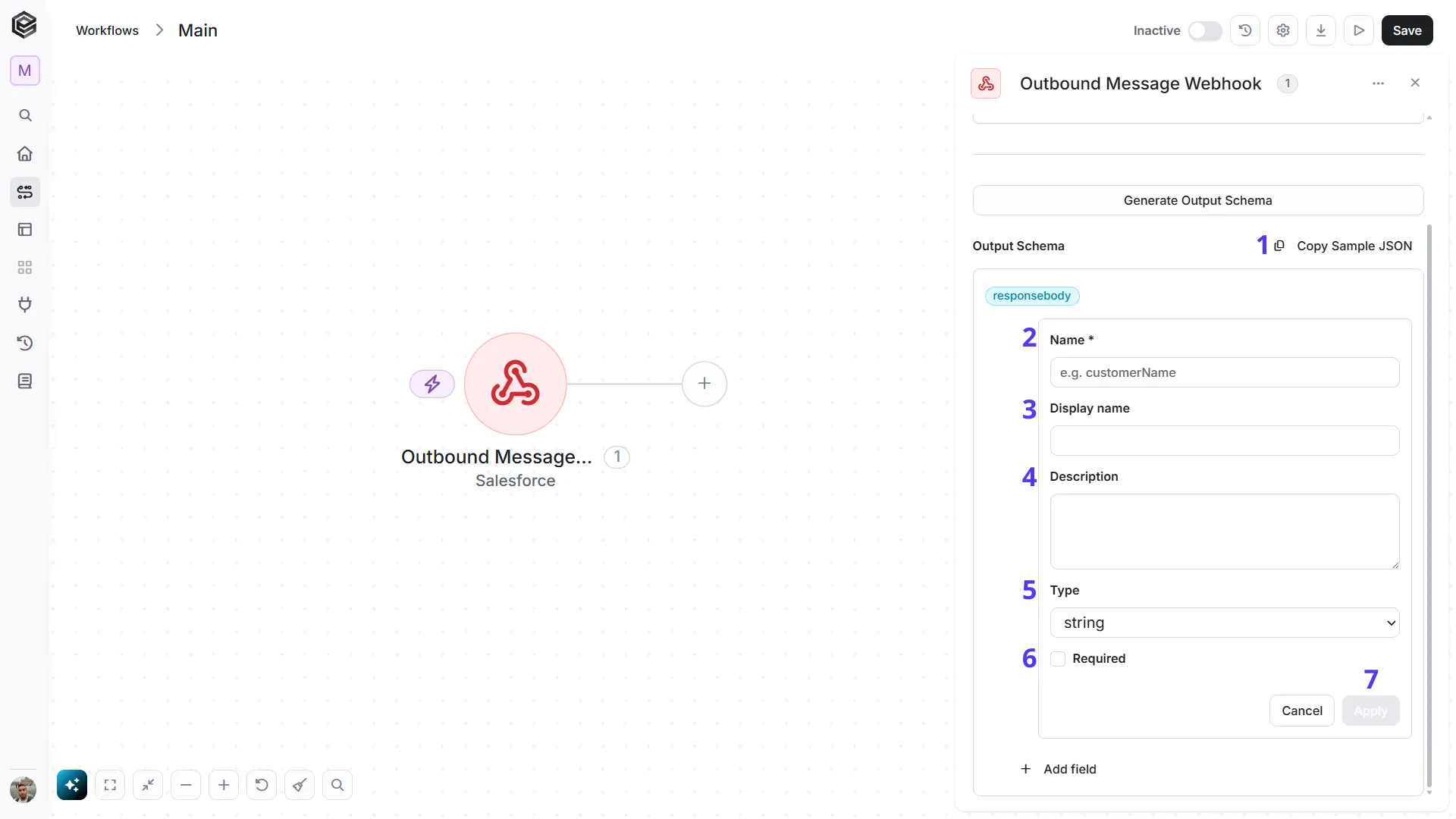
Task: Open the apps grid sidebar icon
Action: pyautogui.click(x=25, y=268)
